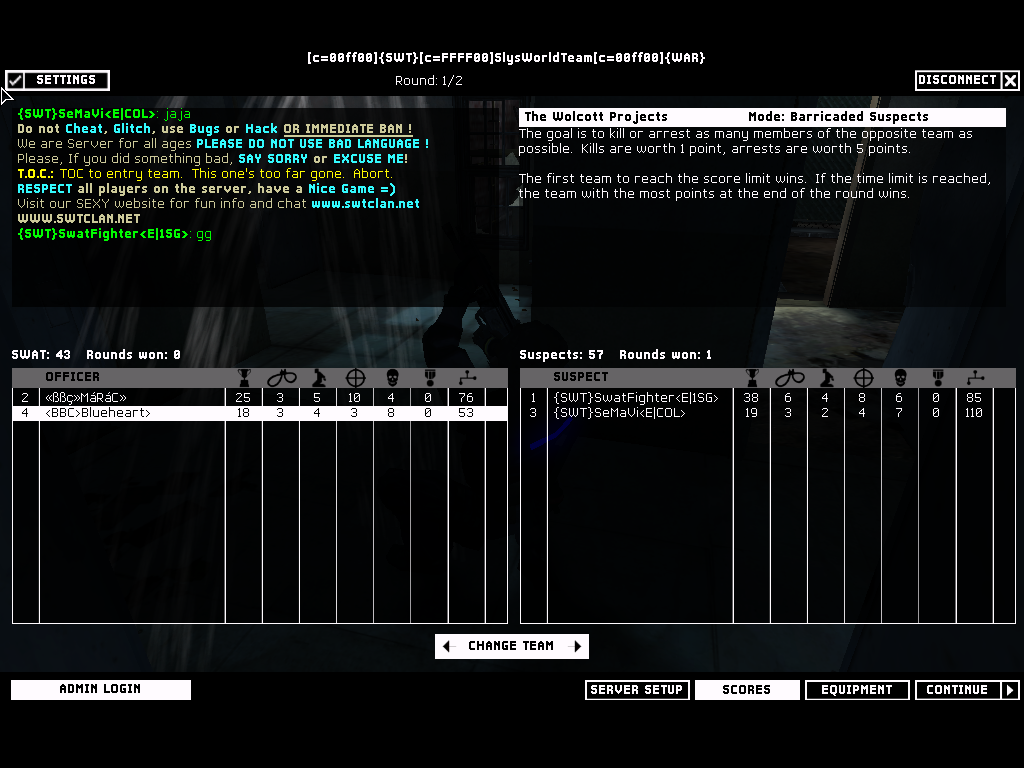
Task: Click left arrow of Change Team
Action: (447, 647)
